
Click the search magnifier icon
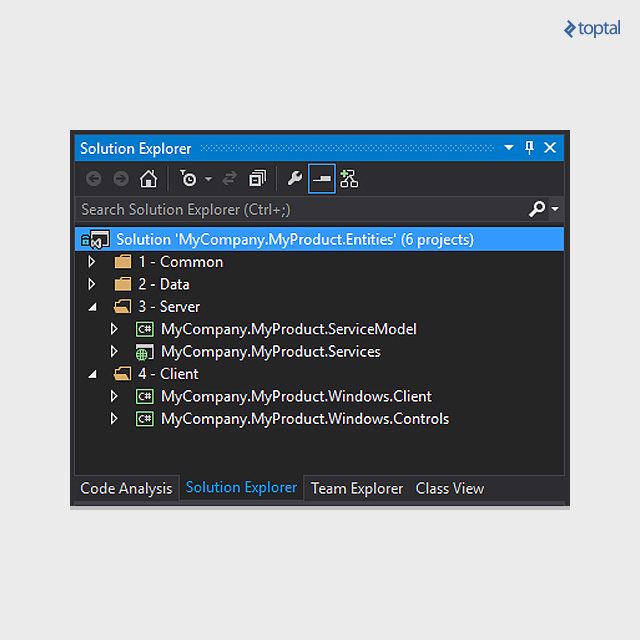pyautogui.click(x=537, y=209)
